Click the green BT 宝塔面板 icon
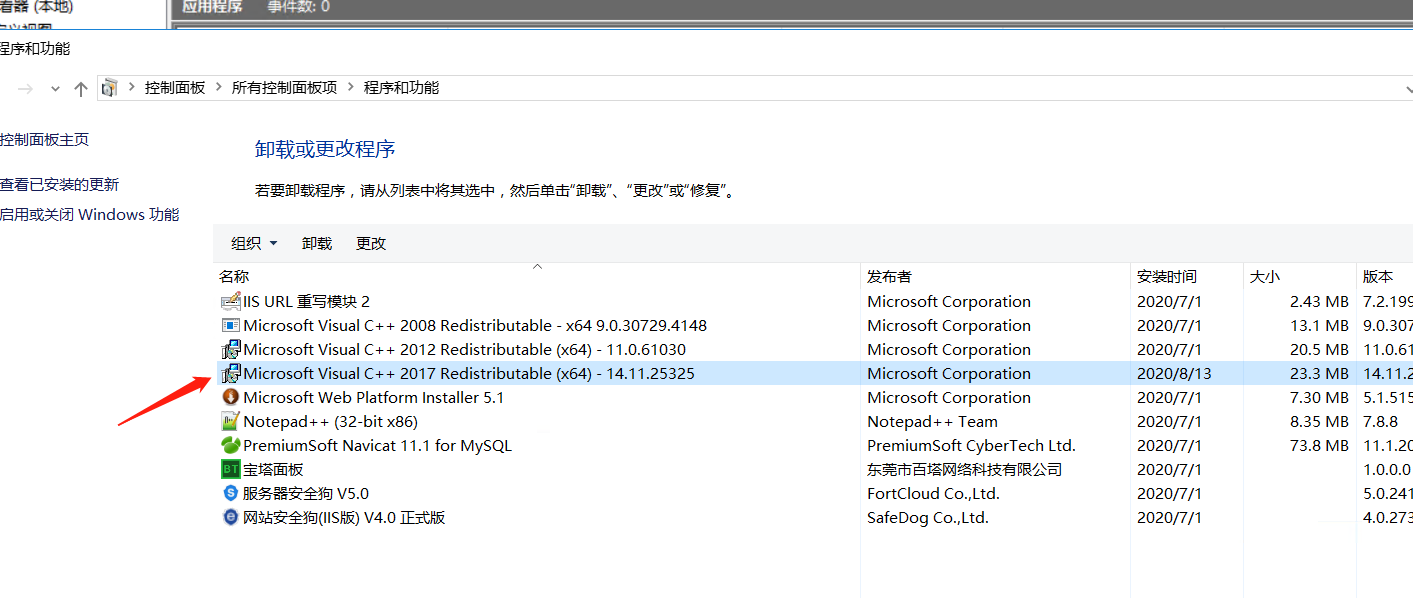Viewport: 1413px width, 598px height. [x=230, y=469]
